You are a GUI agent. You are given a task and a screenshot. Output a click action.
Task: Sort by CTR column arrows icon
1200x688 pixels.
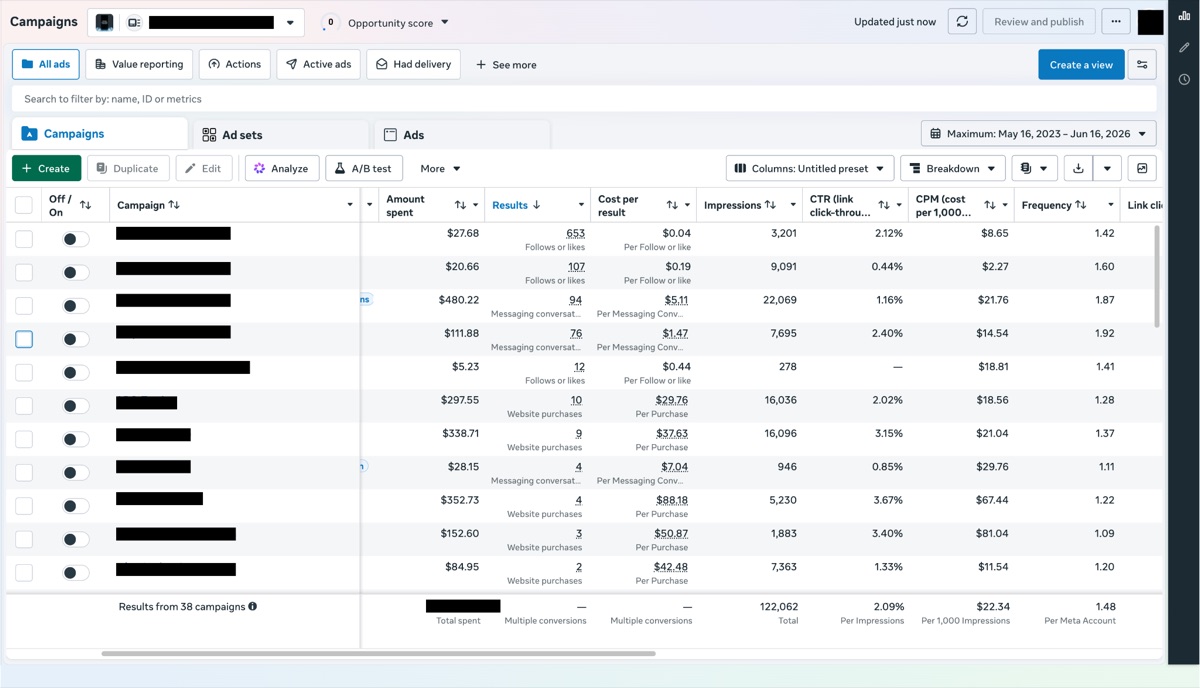point(884,205)
